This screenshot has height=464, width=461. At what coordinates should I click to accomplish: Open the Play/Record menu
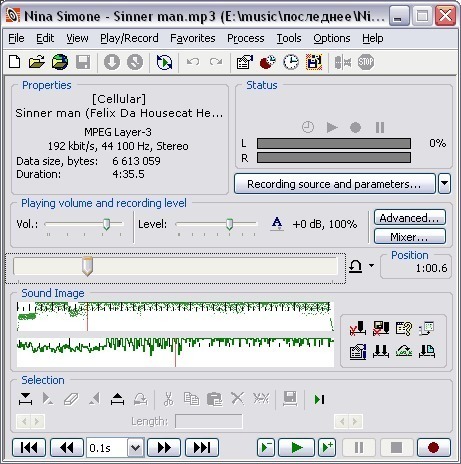(129, 38)
